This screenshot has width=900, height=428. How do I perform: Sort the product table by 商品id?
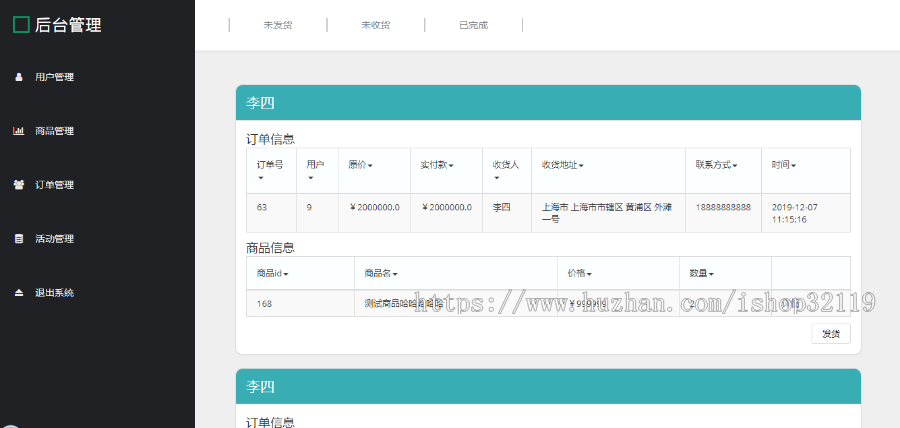tap(273, 273)
